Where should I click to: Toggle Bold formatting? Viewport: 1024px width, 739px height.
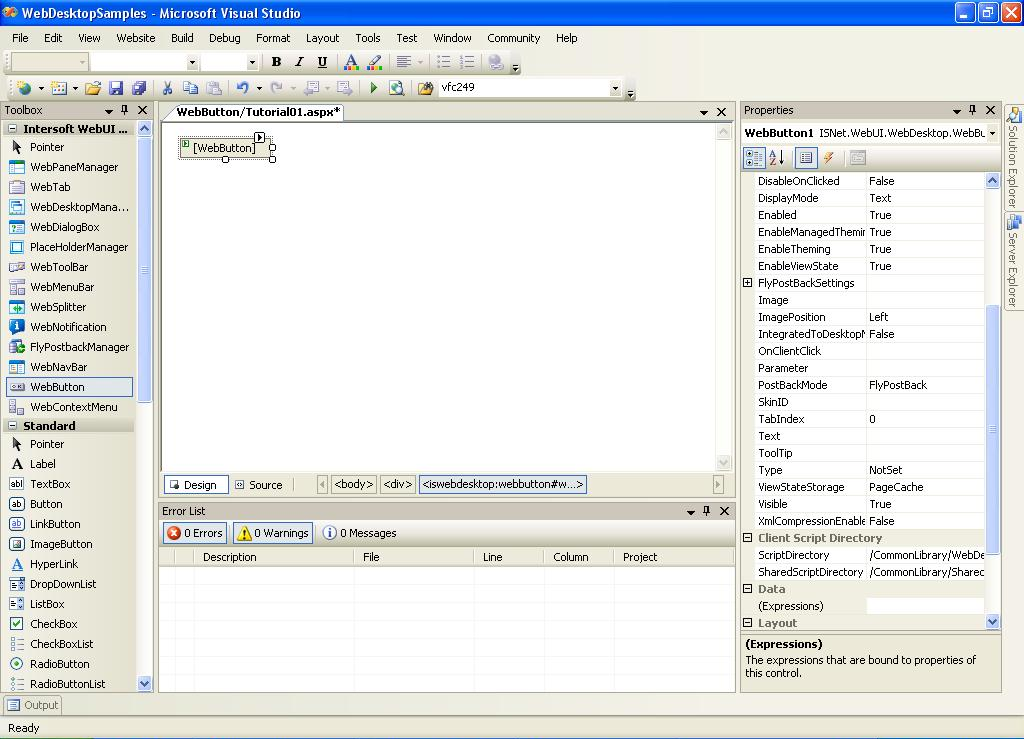[276, 62]
